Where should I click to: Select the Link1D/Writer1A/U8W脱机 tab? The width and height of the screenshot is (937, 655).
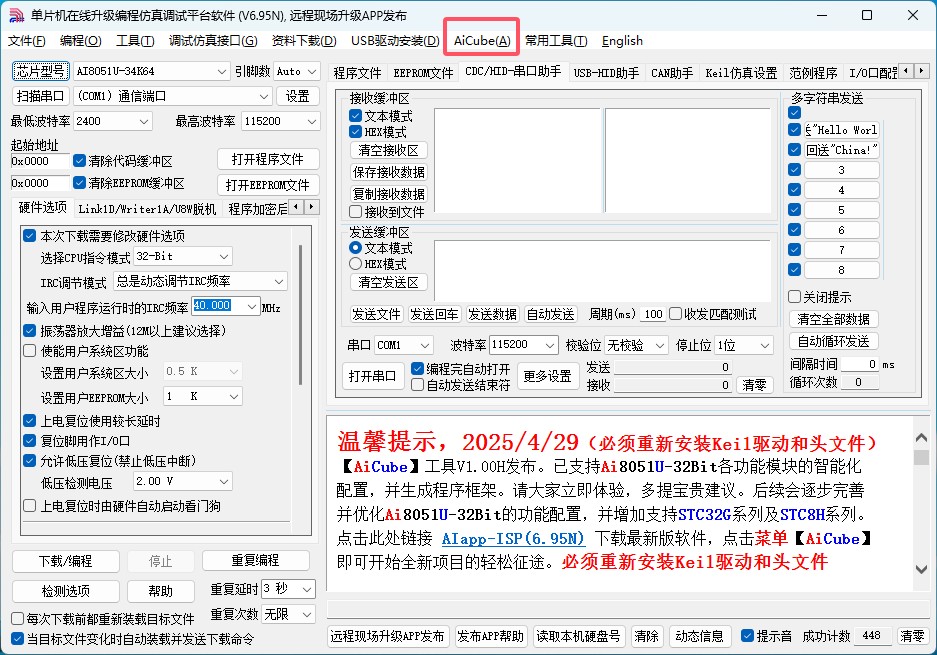[x=147, y=209]
